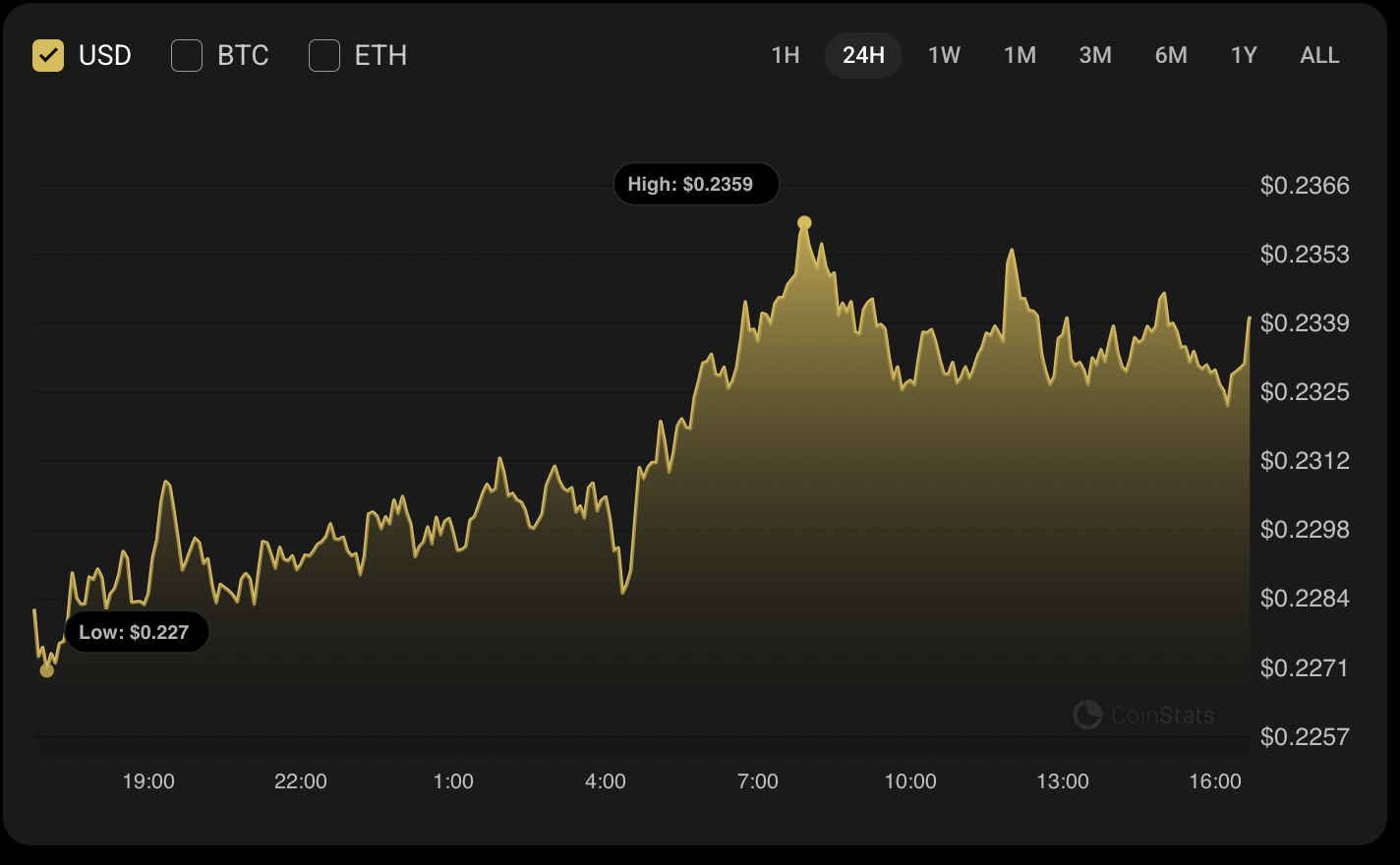Select the high point marker dot on chart

(x=804, y=223)
